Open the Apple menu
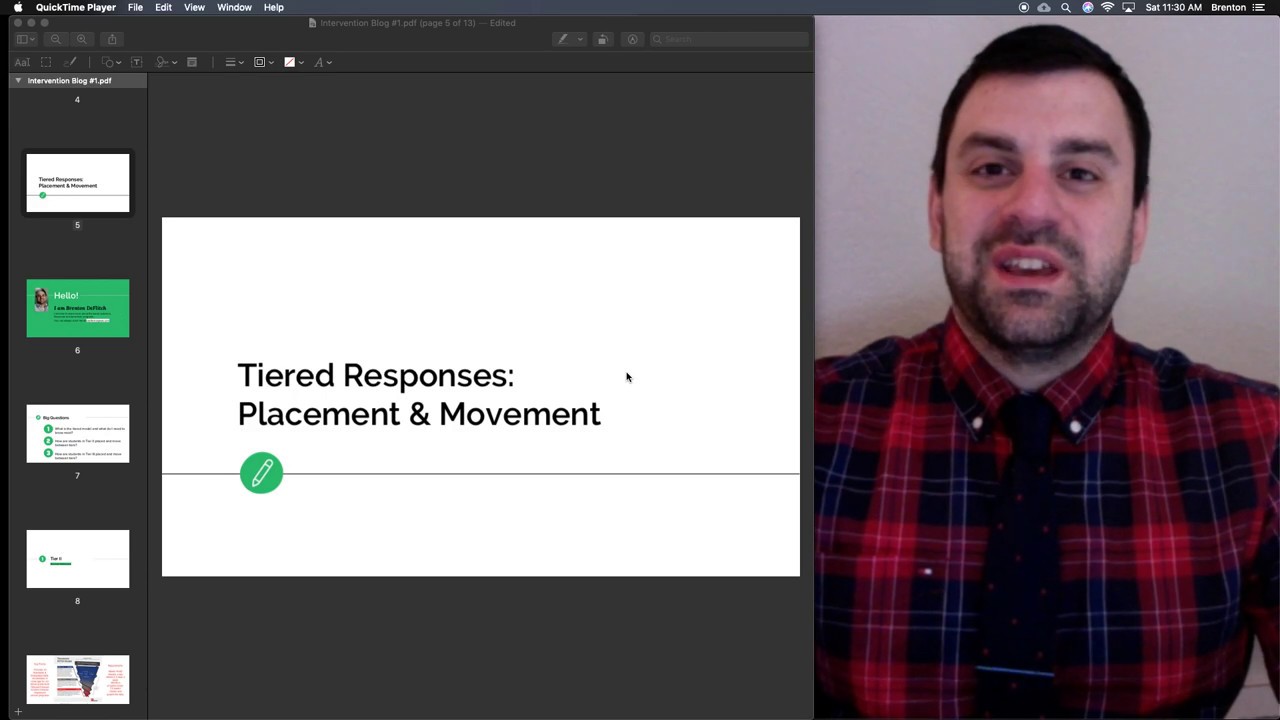1280x720 pixels. click(x=18, y=7)
